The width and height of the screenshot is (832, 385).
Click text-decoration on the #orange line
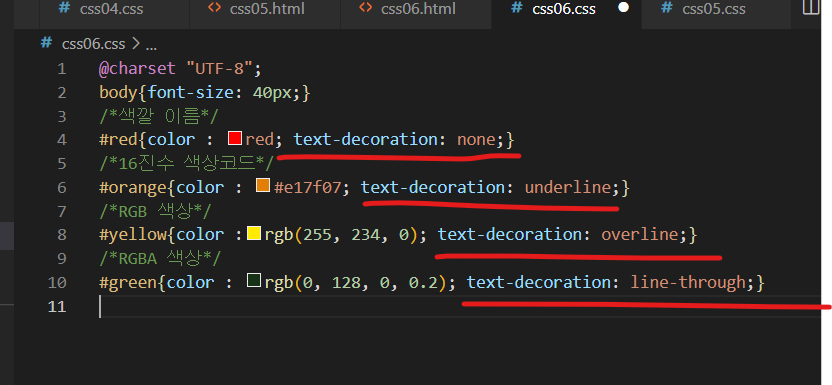pyautogui.click(x=433, y=187)
